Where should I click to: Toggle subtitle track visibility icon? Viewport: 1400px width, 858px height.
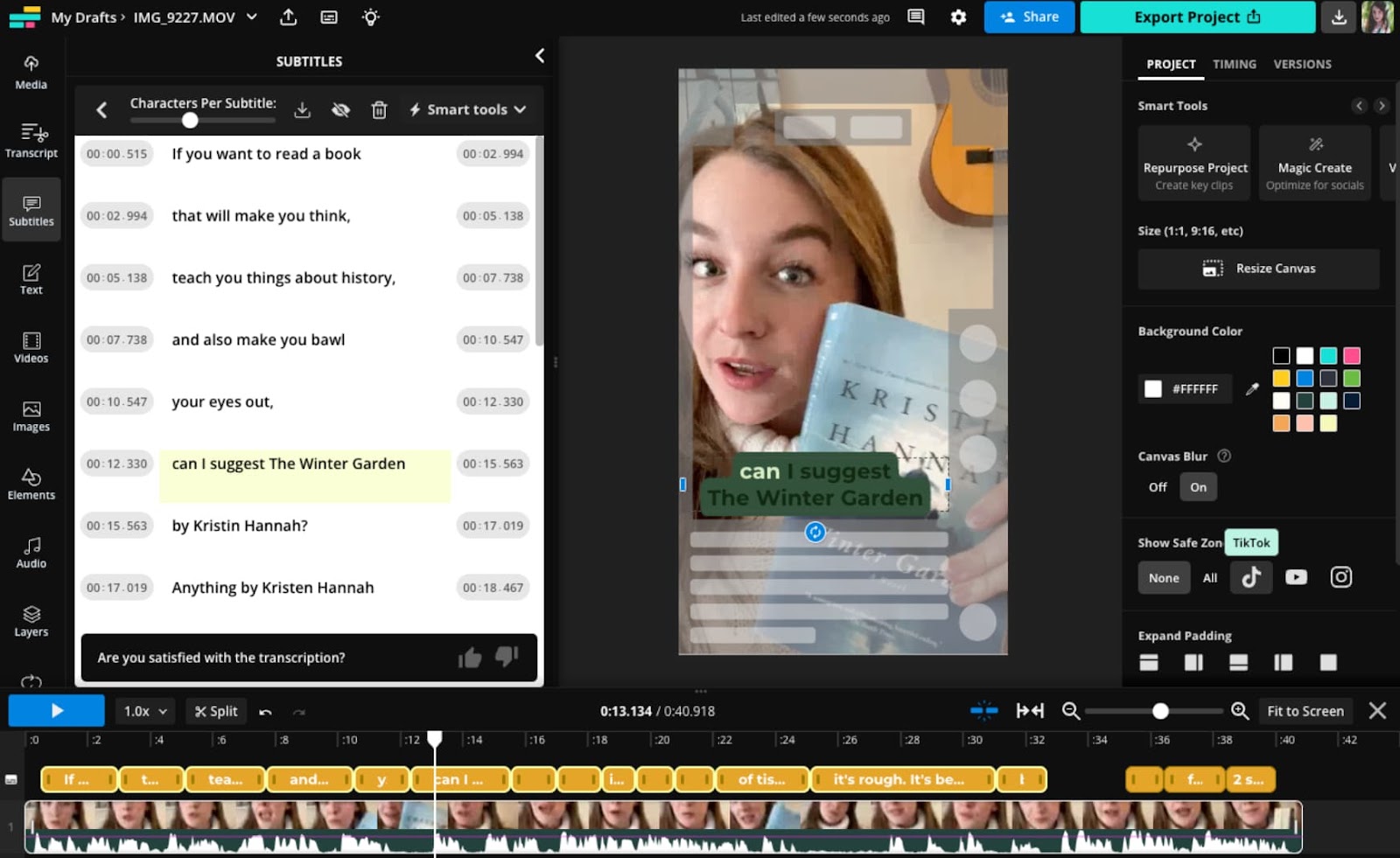click(x=11, y=779)
